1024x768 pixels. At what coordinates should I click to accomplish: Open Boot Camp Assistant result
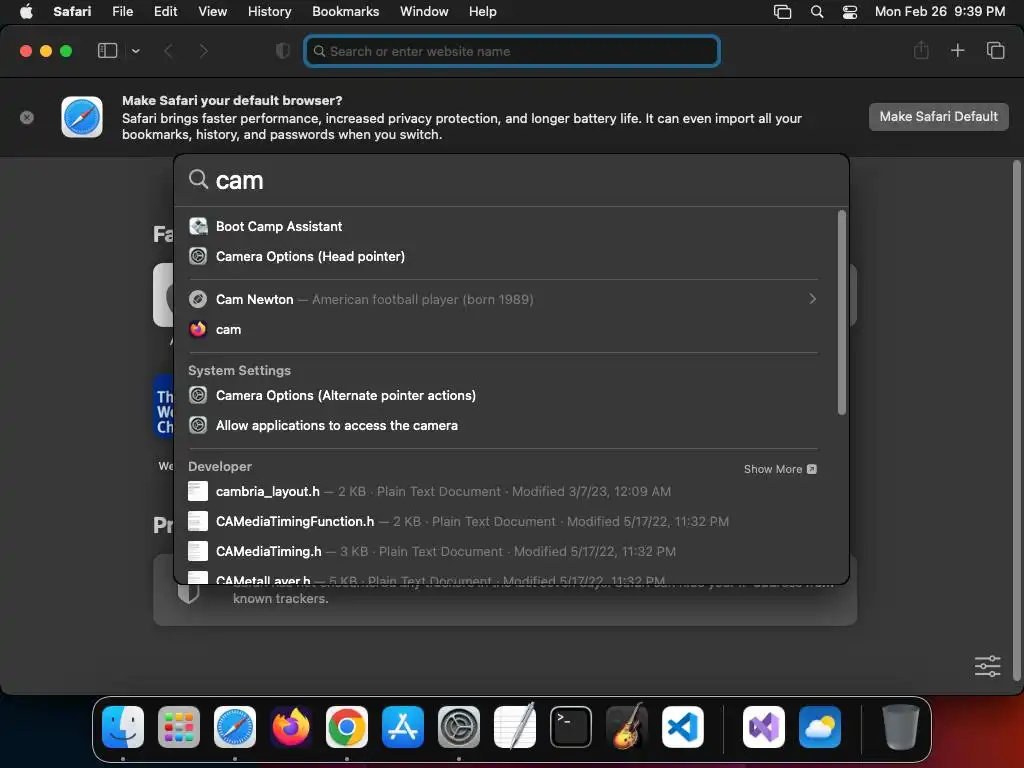(503, 227)
